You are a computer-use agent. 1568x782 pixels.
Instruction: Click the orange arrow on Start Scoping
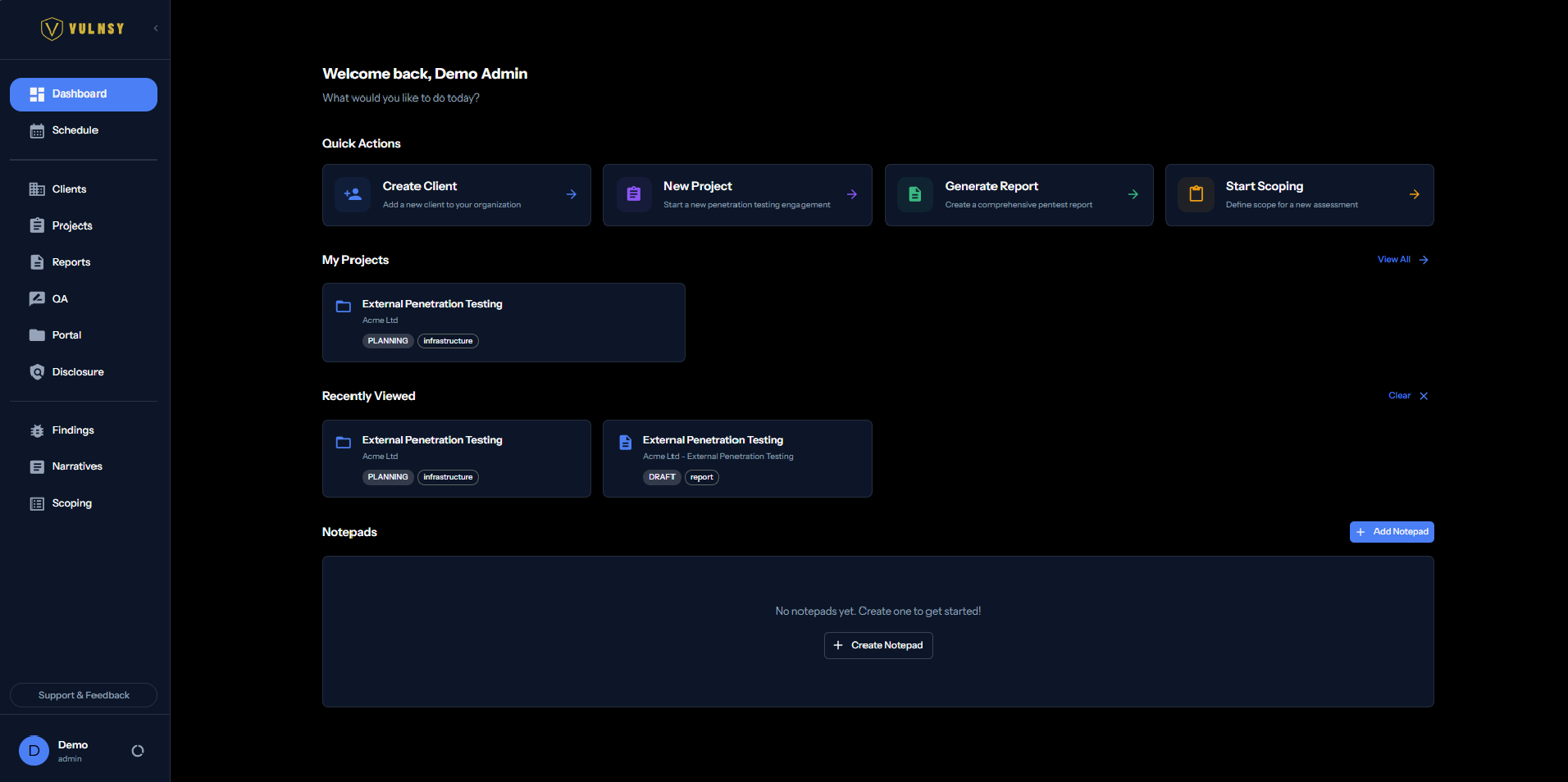[1415, 194]
